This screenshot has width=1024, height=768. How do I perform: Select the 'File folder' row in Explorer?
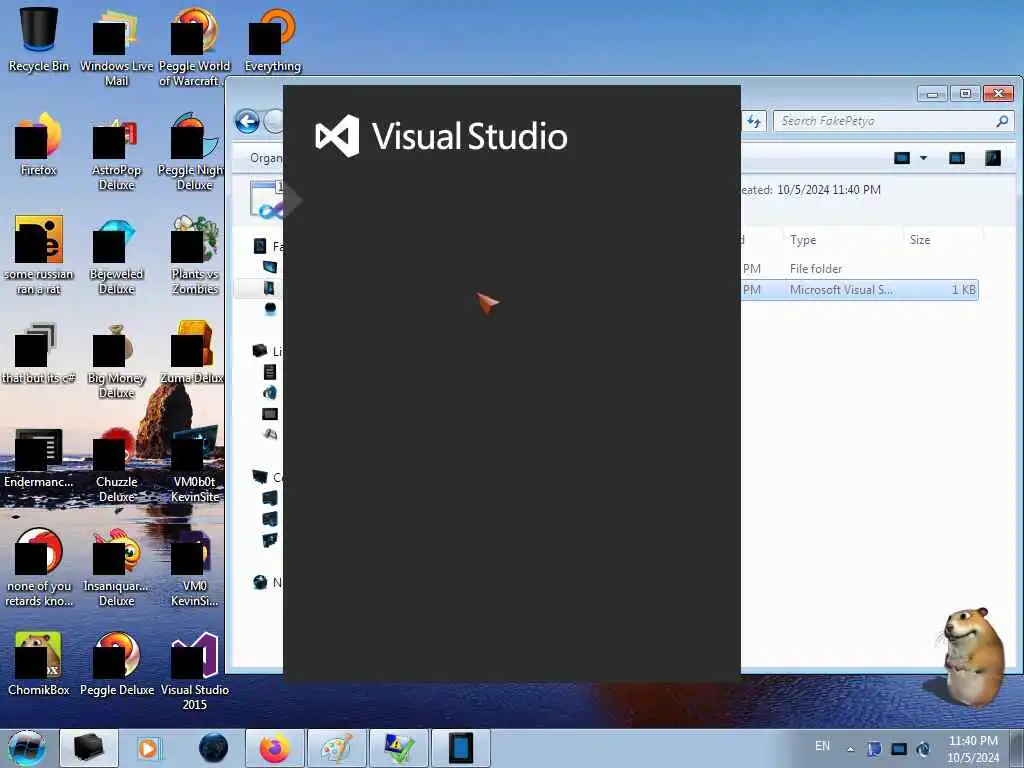pyautogui.click(x=860, y=268)
